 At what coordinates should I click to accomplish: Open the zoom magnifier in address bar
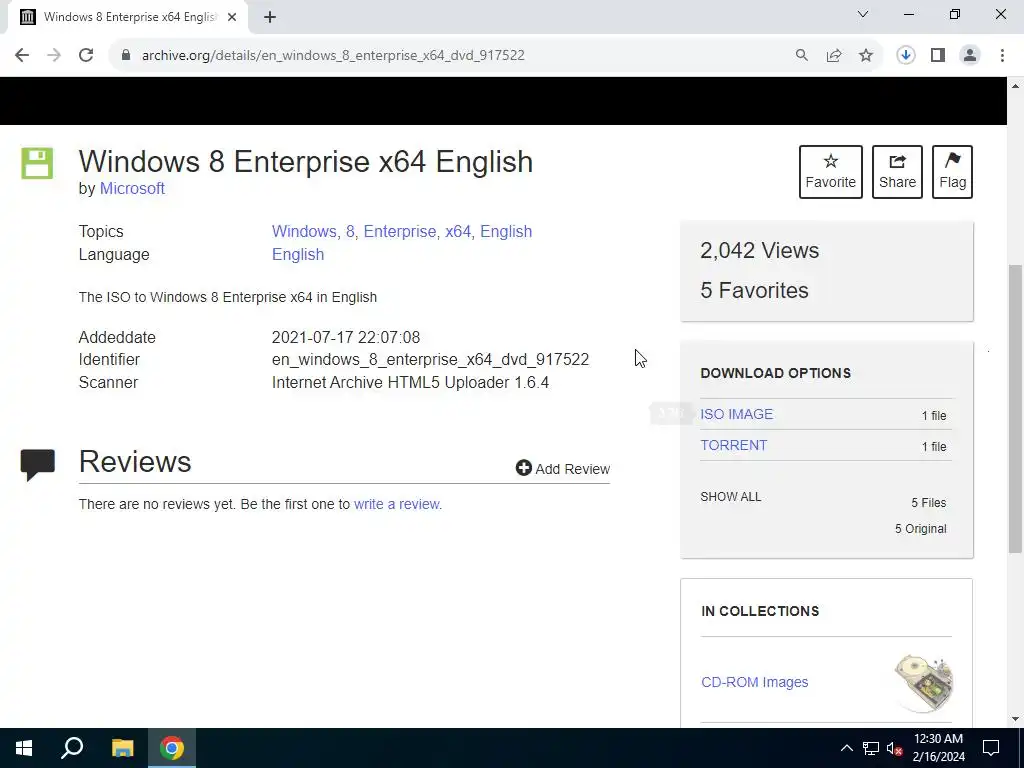pyautogui.click(x=801, y=56)
